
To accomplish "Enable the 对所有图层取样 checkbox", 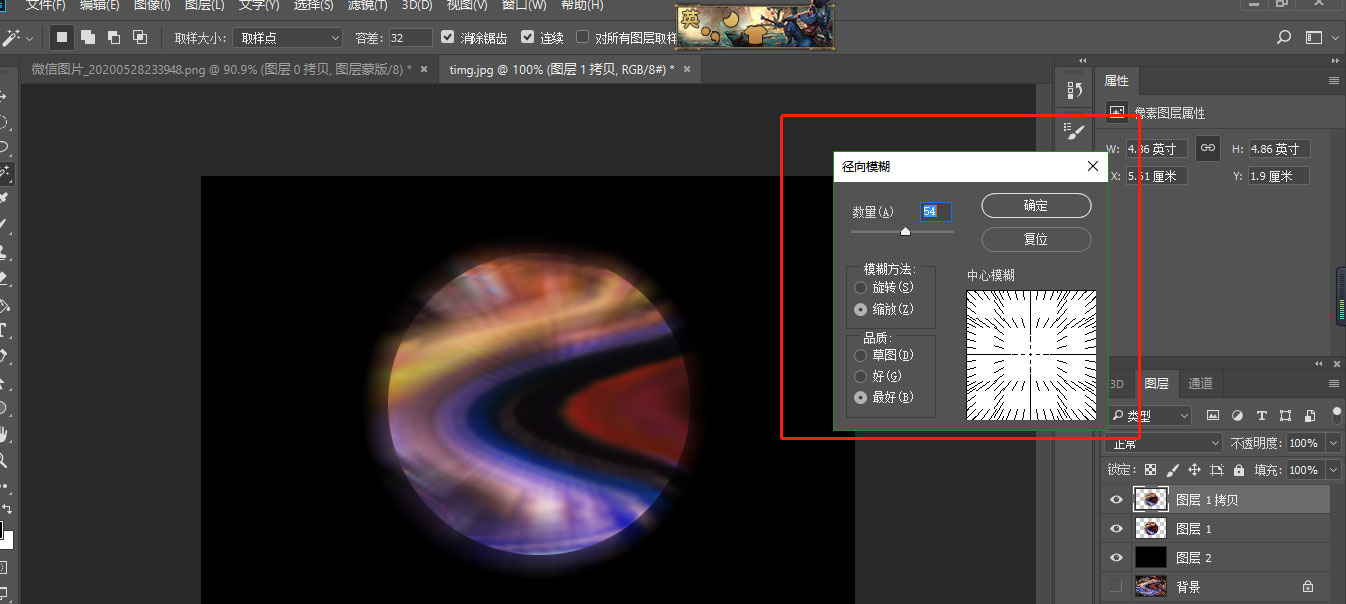I will pos(584,37).
